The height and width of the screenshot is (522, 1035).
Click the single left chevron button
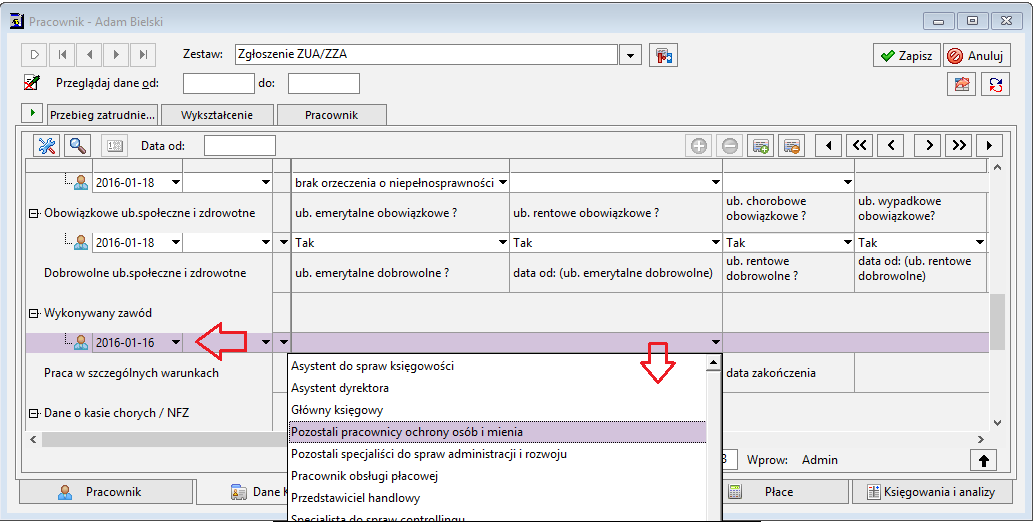(x=891, y=145)
